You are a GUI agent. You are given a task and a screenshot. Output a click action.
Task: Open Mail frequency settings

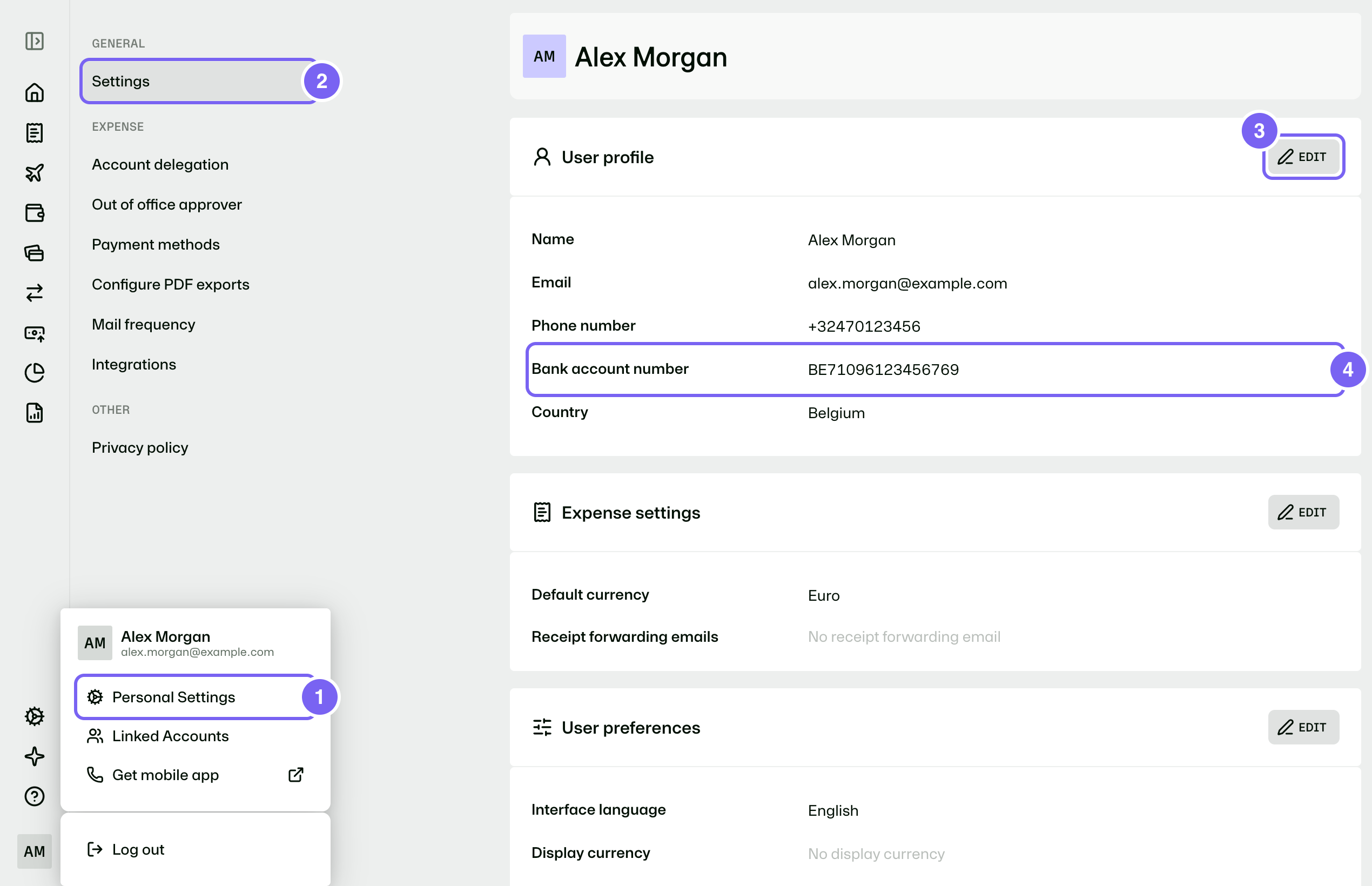[143, 325]
